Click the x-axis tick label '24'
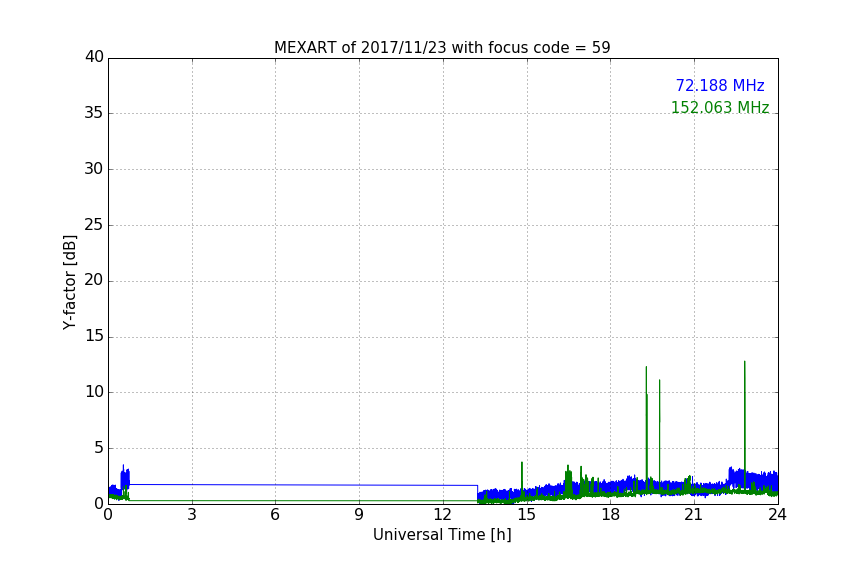Image resolution: width=864 pixels, height=576 pixels. [777, 515]
